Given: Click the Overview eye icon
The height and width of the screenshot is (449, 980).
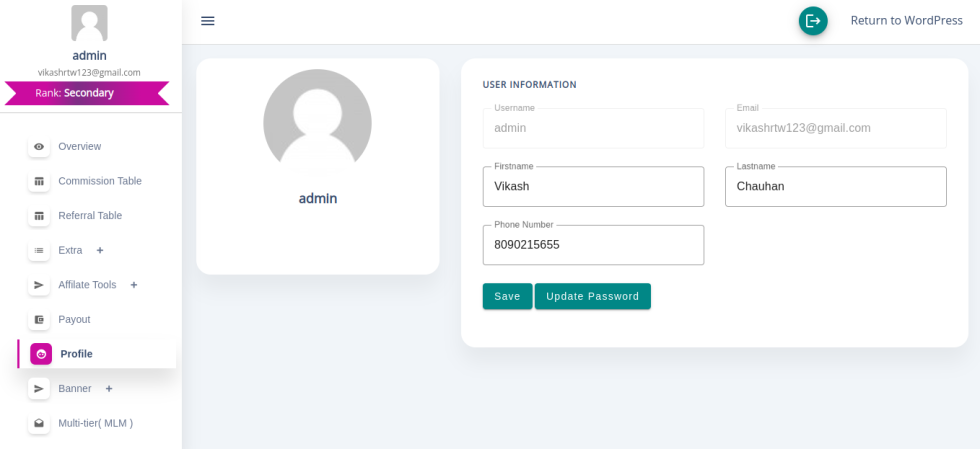Looking at the screenshot, I should click(x=39, y=147).
